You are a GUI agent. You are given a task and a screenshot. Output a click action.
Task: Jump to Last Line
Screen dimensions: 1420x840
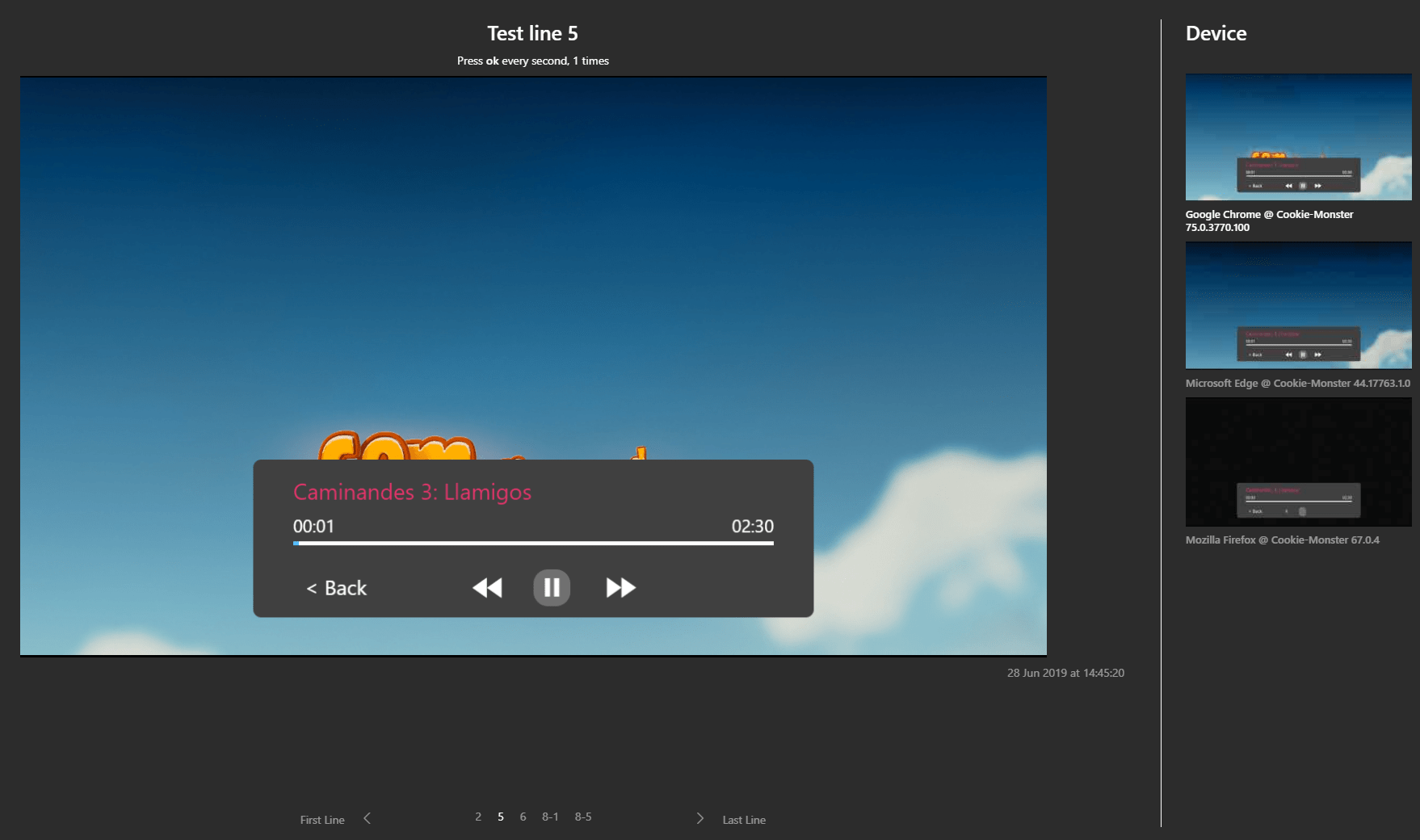point(744,819)
